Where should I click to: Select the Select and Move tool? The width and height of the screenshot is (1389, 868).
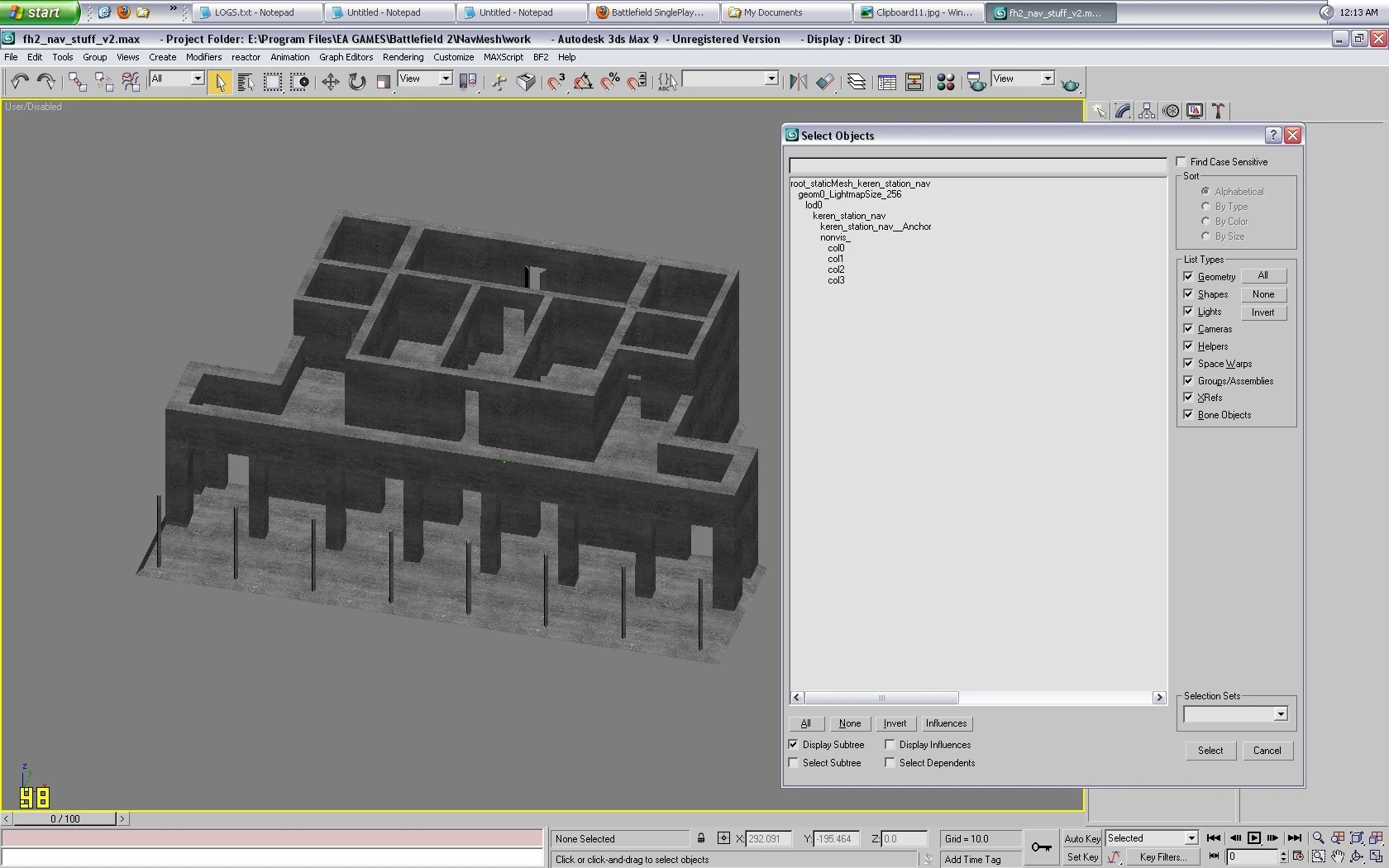click(330, 82)
